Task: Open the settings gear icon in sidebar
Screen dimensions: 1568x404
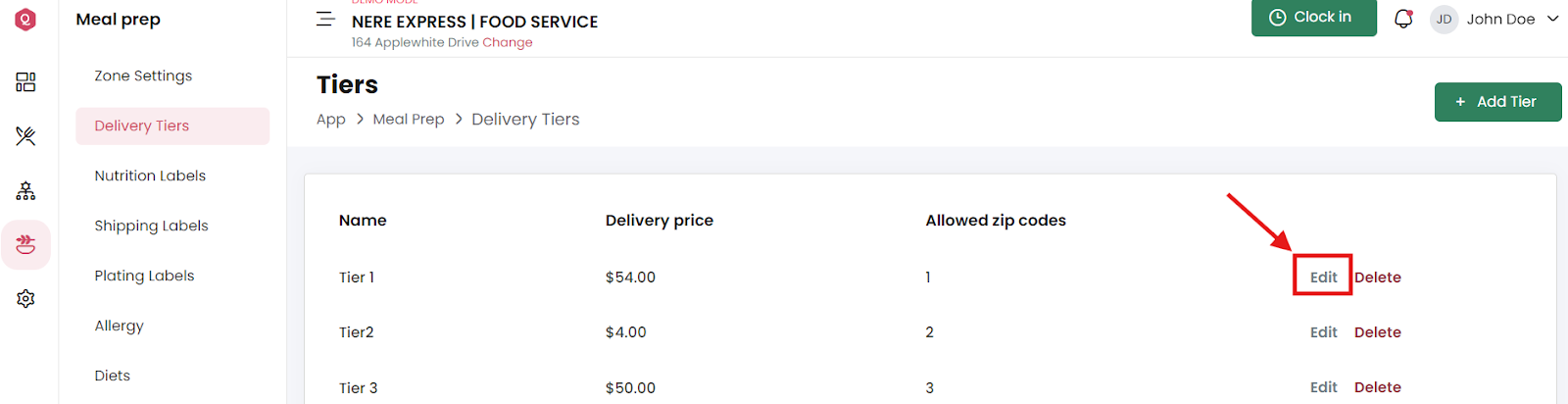Action: [25, 298]
